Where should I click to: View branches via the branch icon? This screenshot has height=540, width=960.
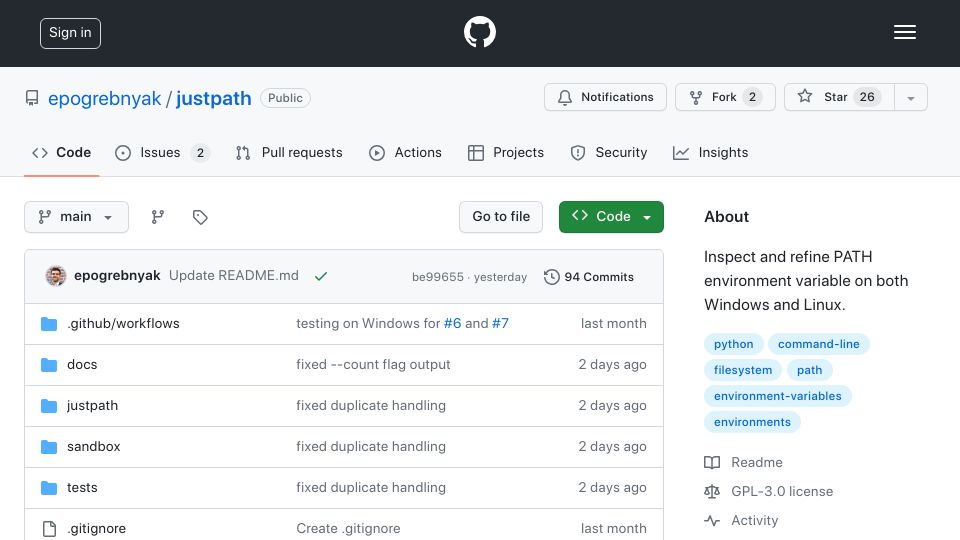[157, 217]
